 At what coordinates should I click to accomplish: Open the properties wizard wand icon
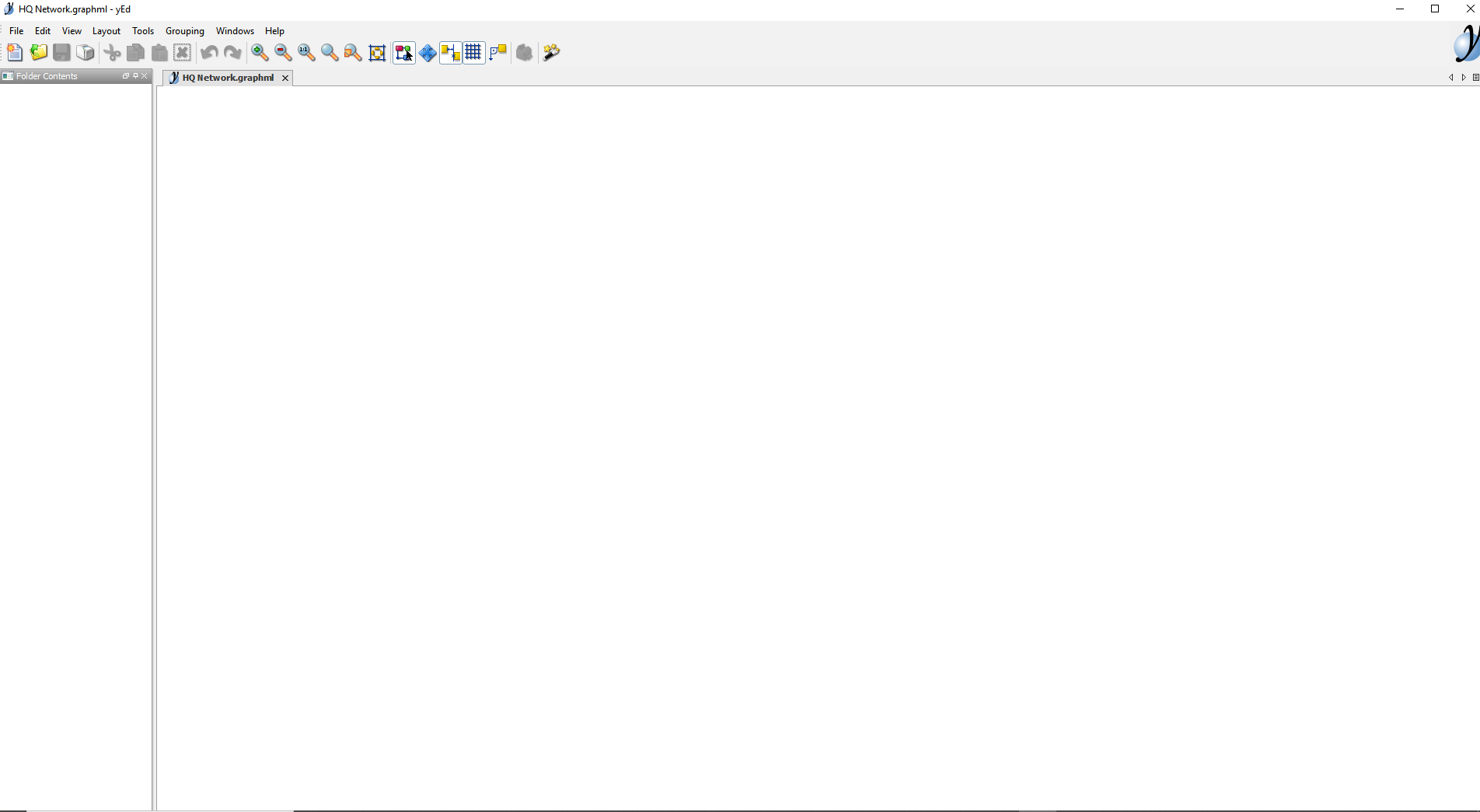point(552,53)
